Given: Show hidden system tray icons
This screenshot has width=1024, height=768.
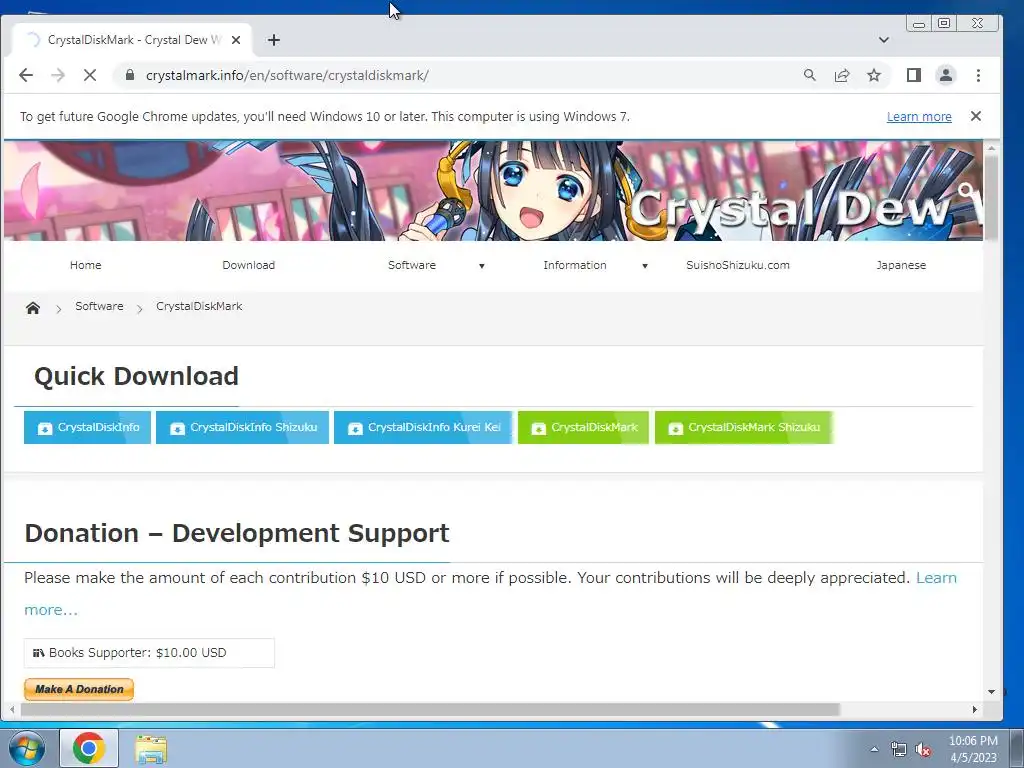Looking at the screenshot, I should click(874, 749).
